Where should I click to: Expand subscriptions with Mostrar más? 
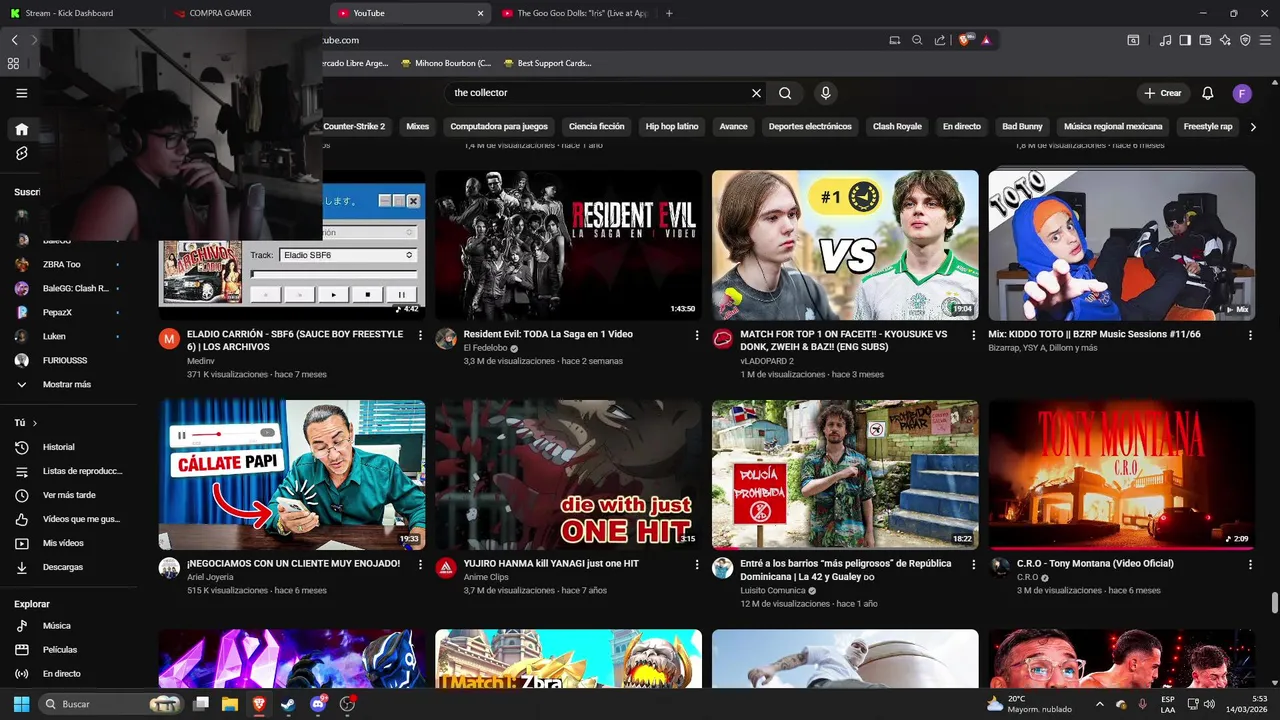68,384
